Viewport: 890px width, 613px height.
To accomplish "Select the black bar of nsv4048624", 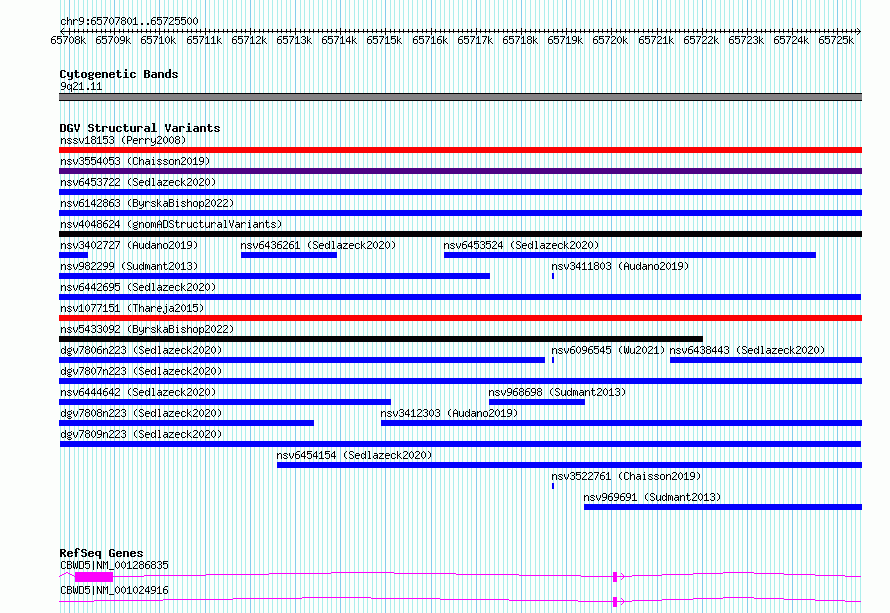I will tap(460, 234).
